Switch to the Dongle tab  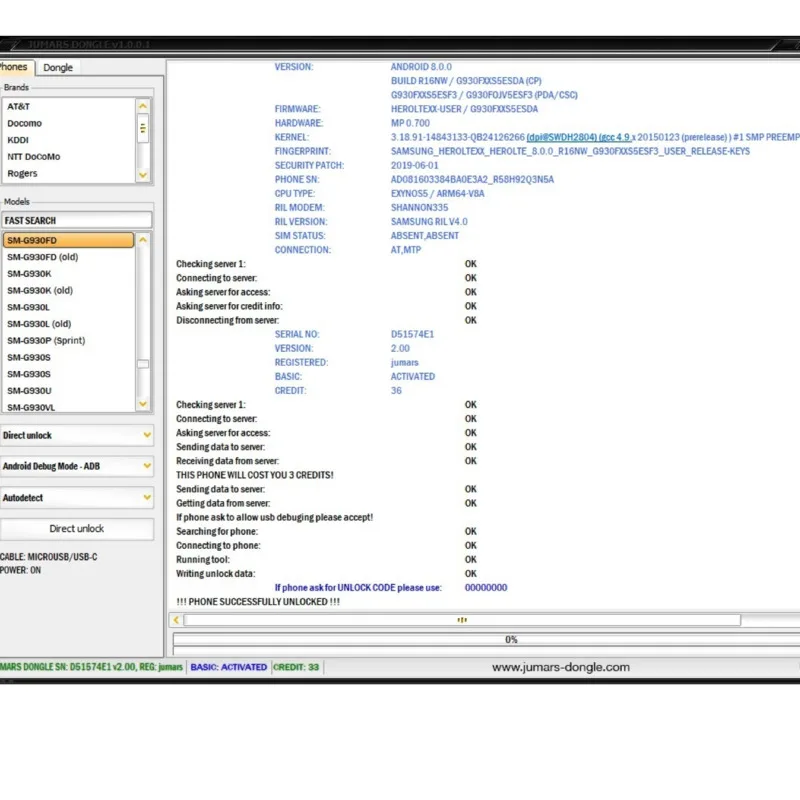click(58, 67)
